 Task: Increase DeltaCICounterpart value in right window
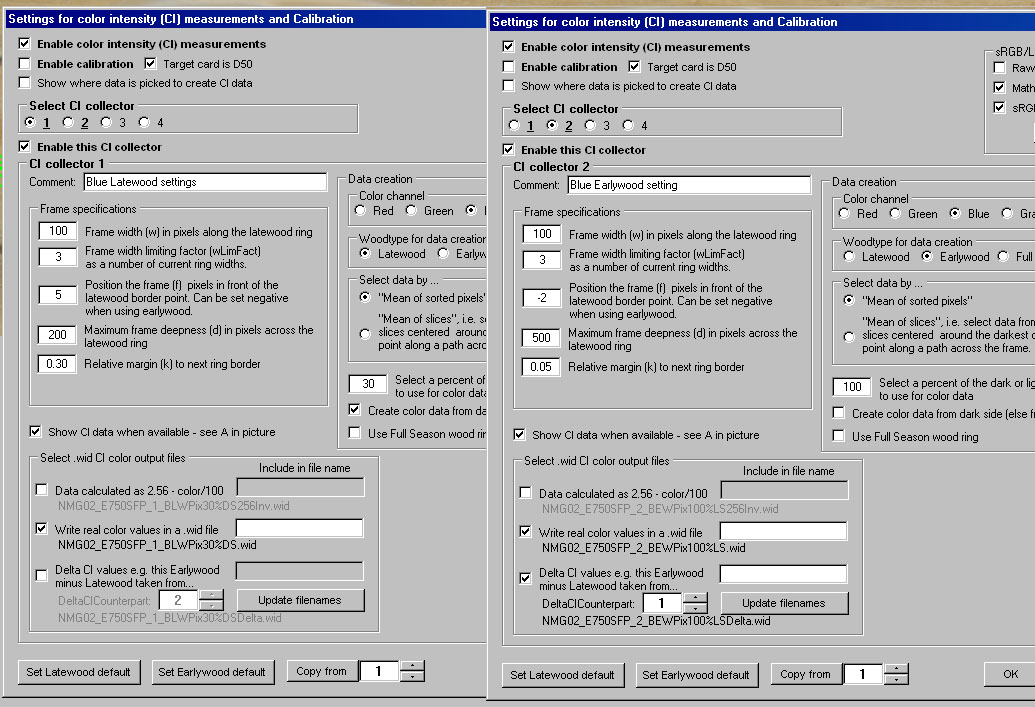(x=695, y=598)
